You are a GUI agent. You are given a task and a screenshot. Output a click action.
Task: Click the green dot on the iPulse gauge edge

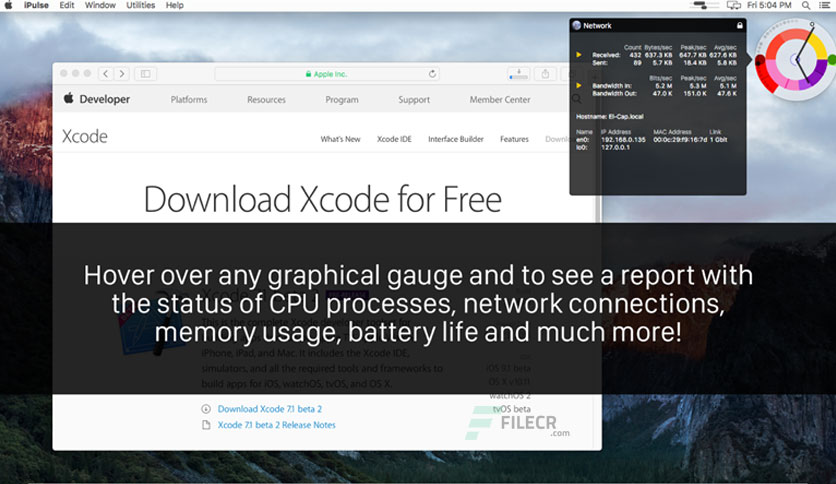pyautogui.click(x=832, y=60)
